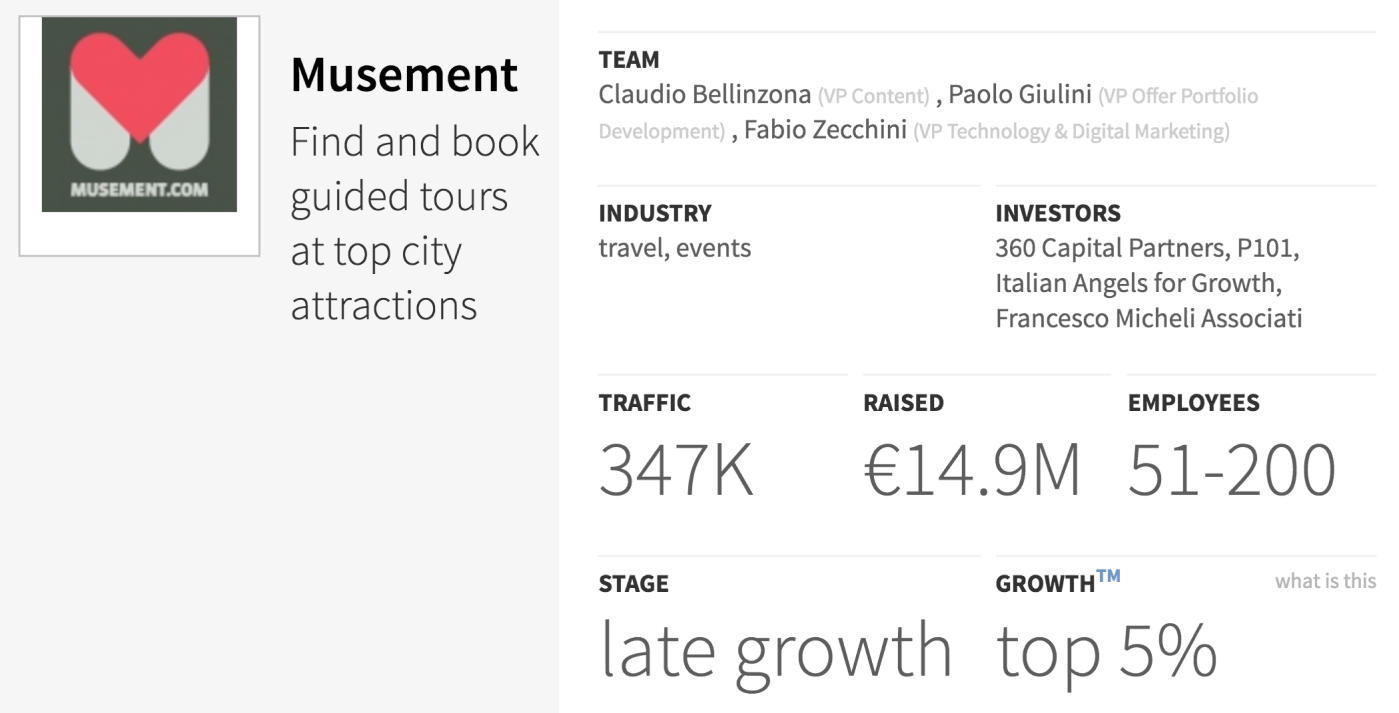Click the 51-200 employees value

pyautogui.click(x=1231, y=470)
